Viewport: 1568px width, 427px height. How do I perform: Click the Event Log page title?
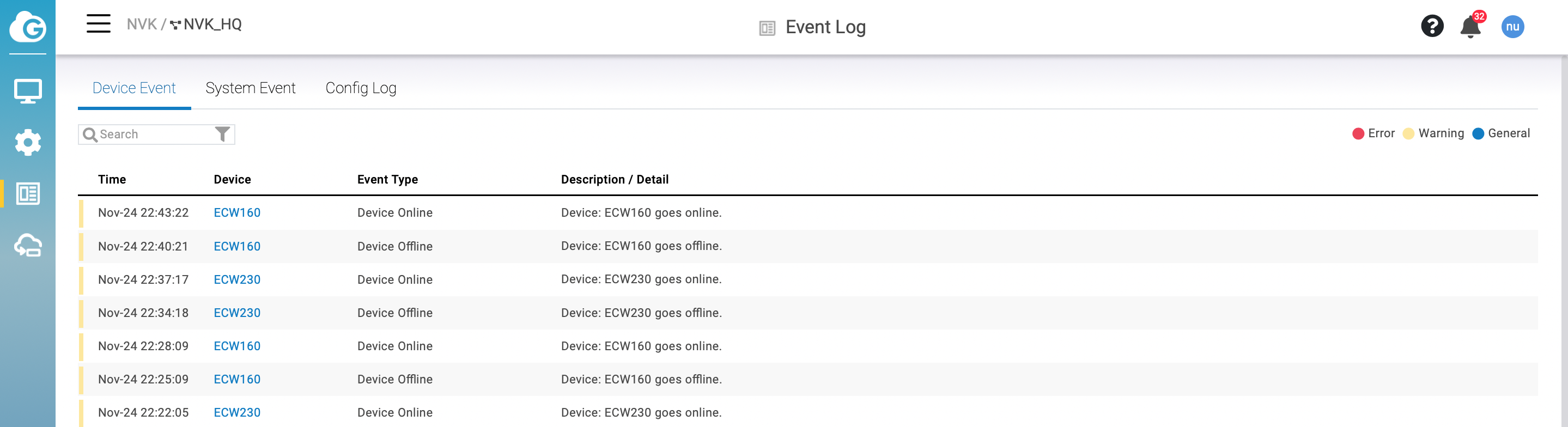pyautogui.click(x=825, y=27)
